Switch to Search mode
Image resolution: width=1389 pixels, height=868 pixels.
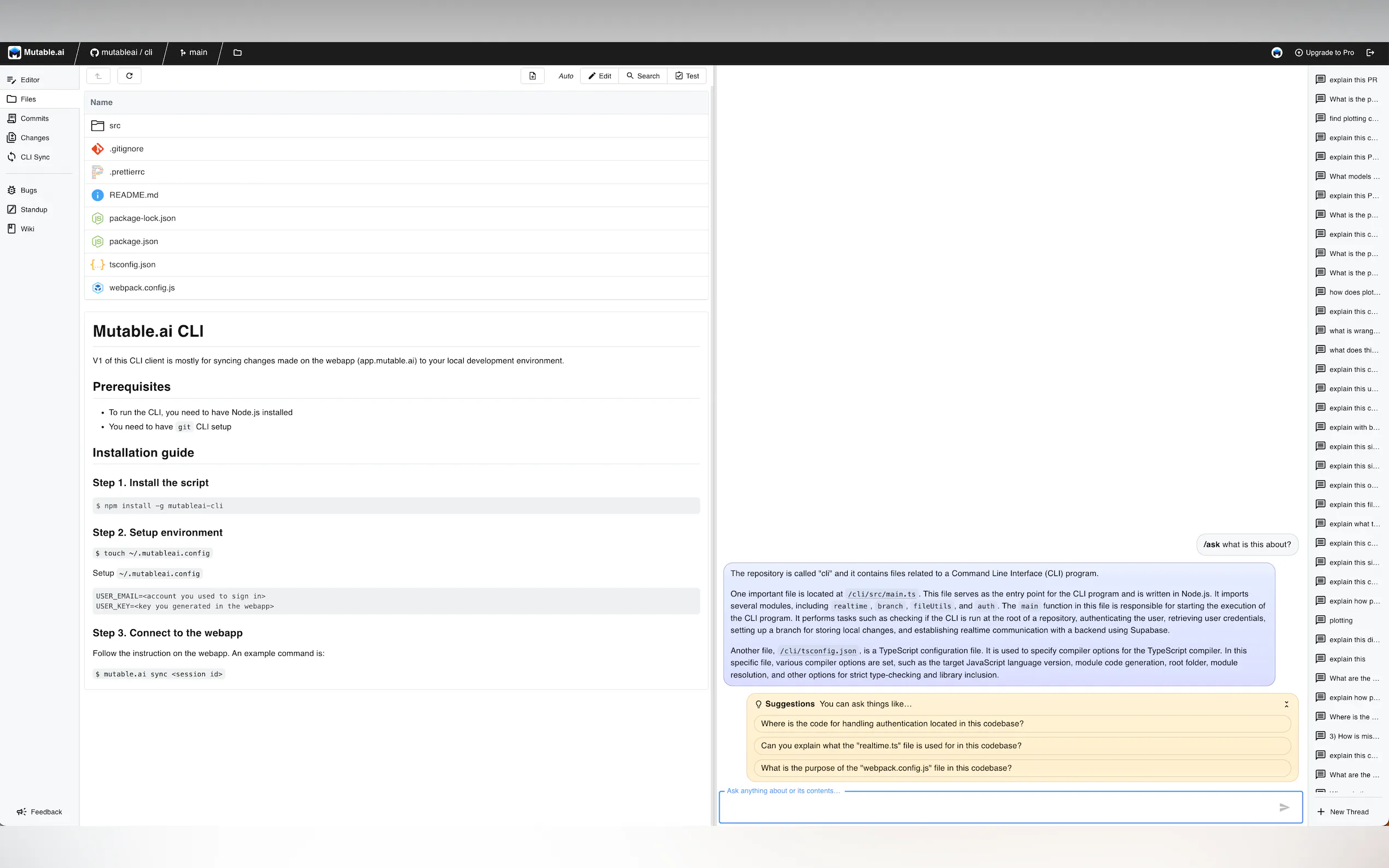(643, 76)
